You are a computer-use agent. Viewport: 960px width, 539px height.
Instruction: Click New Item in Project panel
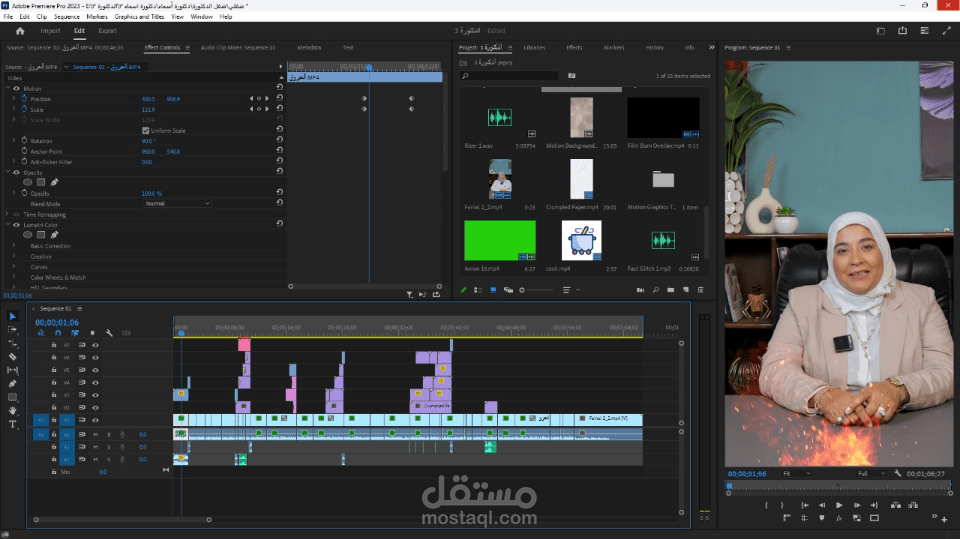click(686, 290)
